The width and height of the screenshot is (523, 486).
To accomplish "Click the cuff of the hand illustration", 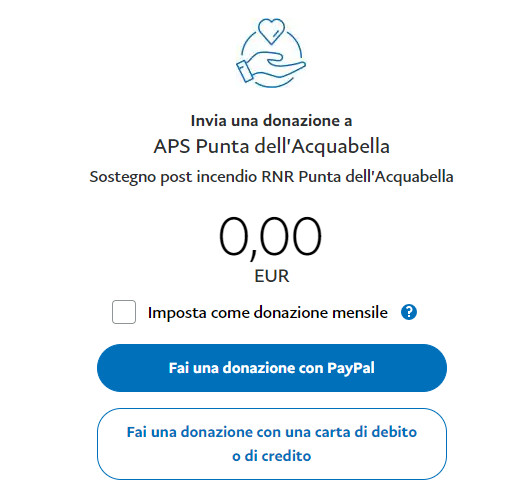I will coord(245,71).
